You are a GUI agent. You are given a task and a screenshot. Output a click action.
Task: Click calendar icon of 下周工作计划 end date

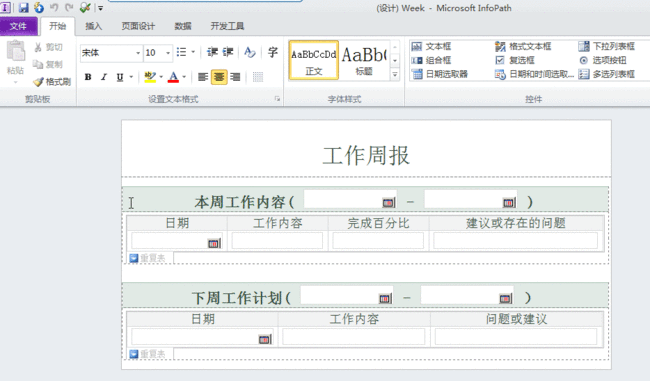click(505, 298)
